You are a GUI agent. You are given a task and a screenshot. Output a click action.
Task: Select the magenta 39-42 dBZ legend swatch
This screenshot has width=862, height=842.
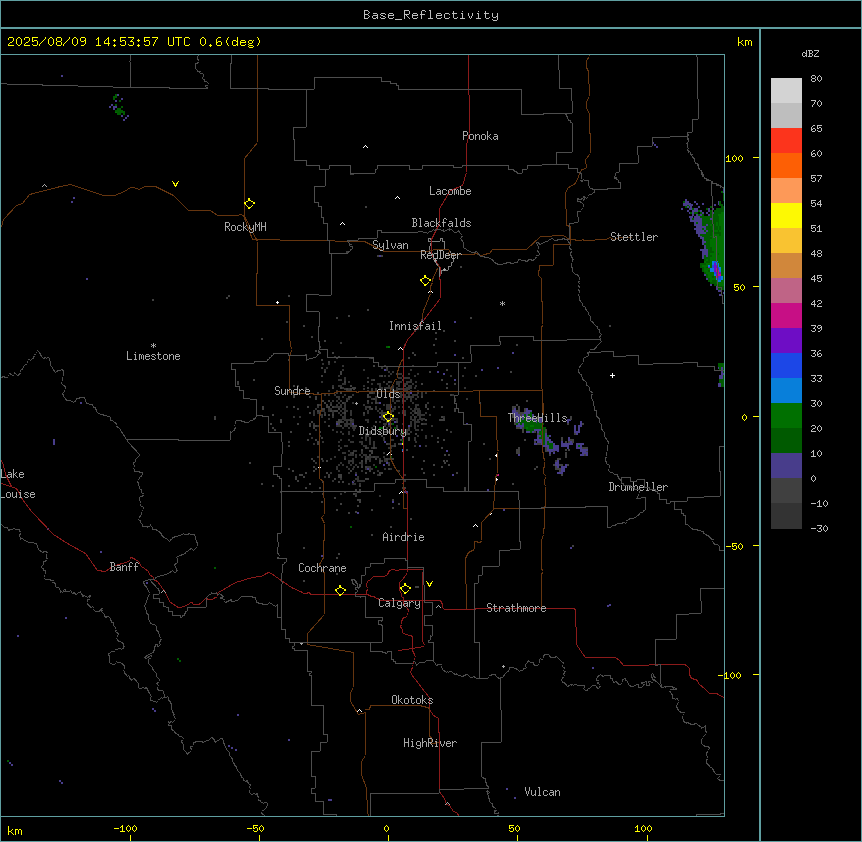pos(786,315)
